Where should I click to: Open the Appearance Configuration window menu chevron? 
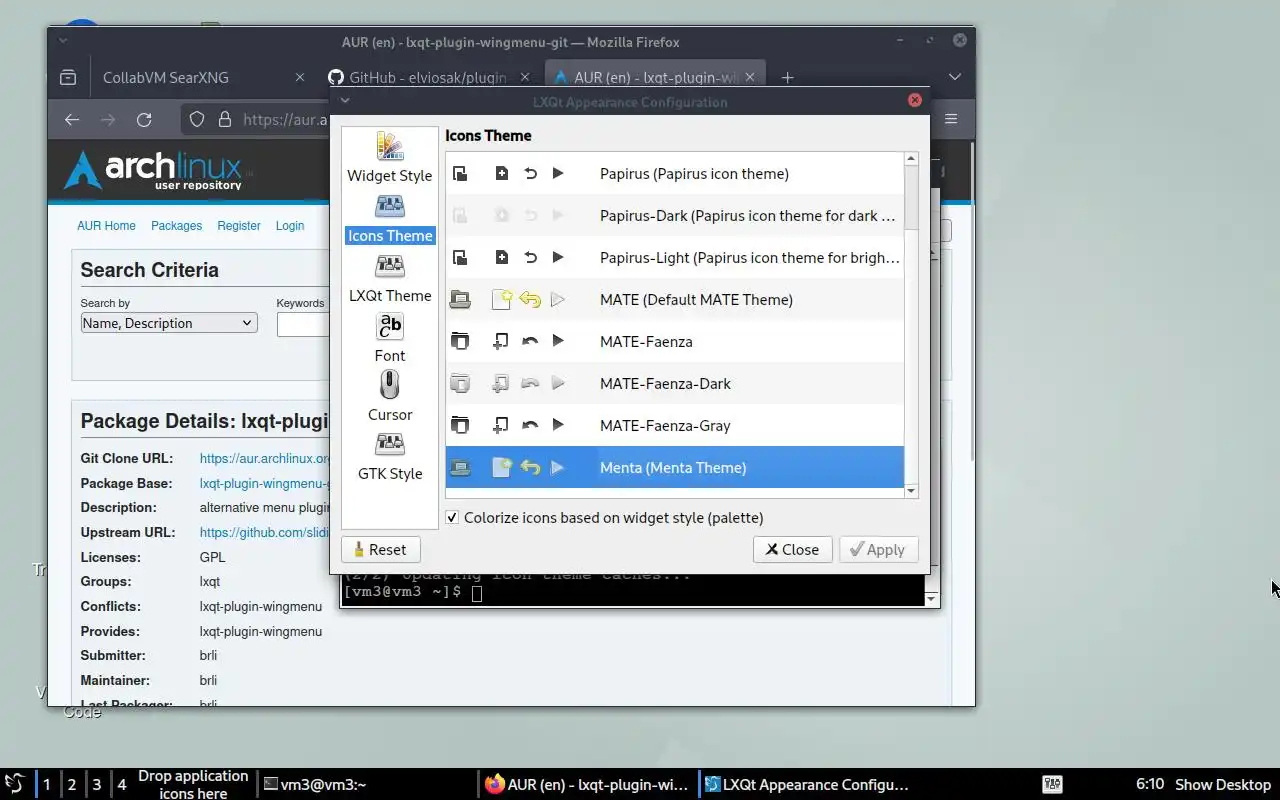pos(345,101)
